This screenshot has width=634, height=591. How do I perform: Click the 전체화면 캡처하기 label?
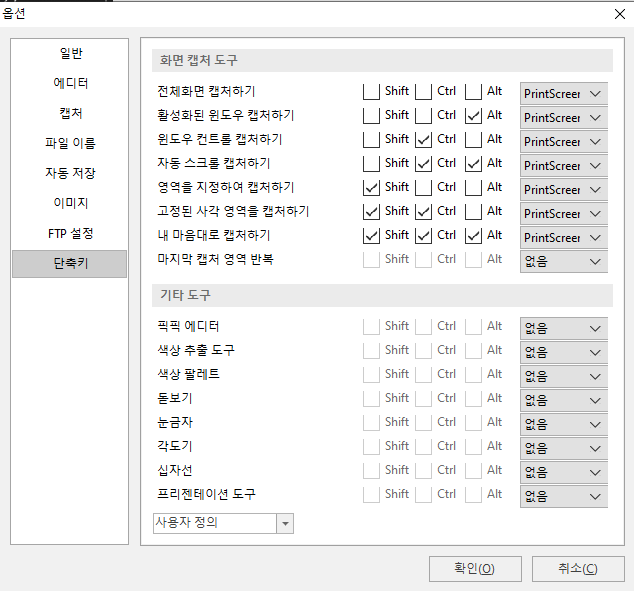pyautogui.click(x=206, y=91)
